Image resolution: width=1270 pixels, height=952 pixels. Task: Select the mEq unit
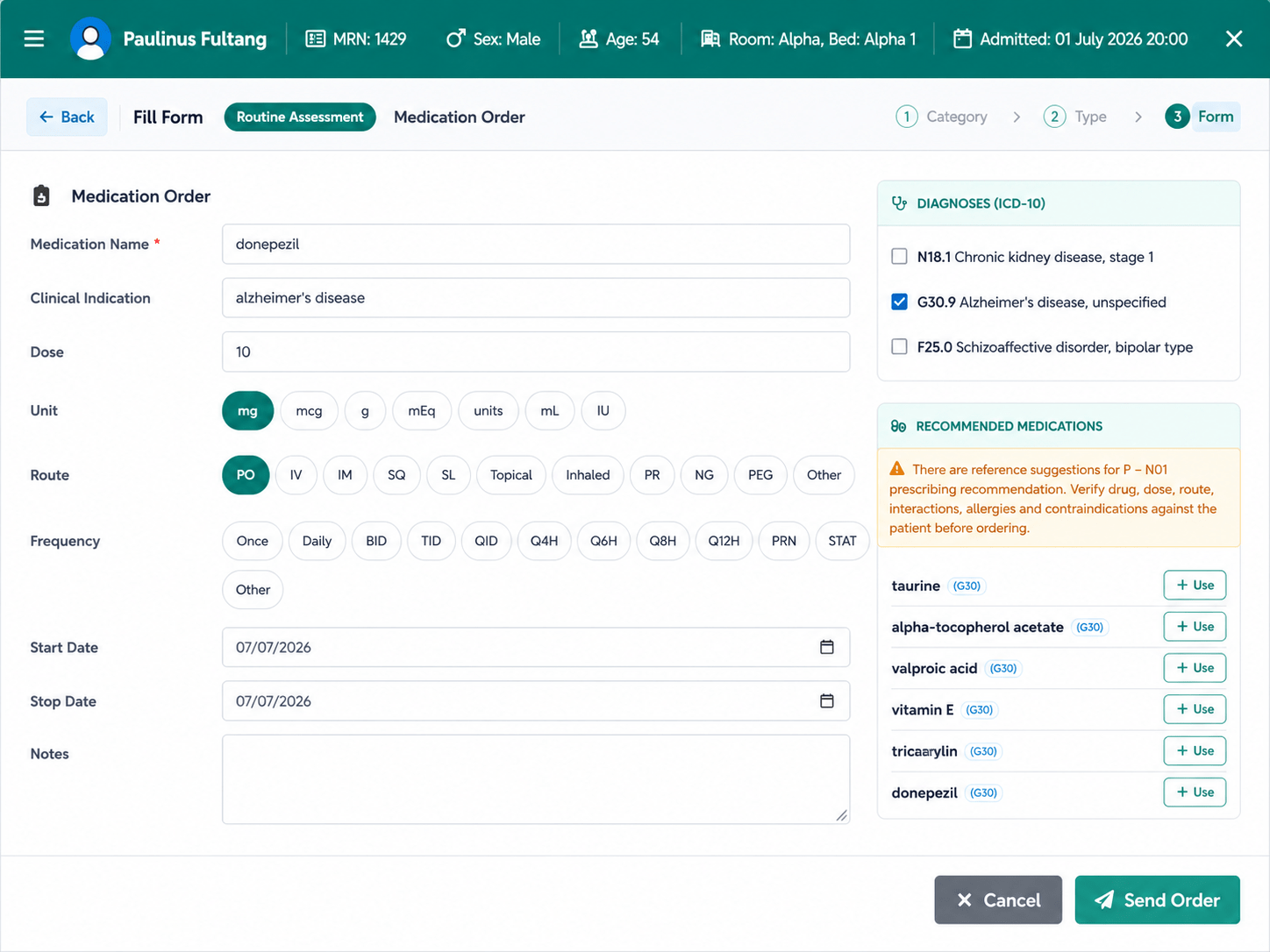click(x=422, y=410)
